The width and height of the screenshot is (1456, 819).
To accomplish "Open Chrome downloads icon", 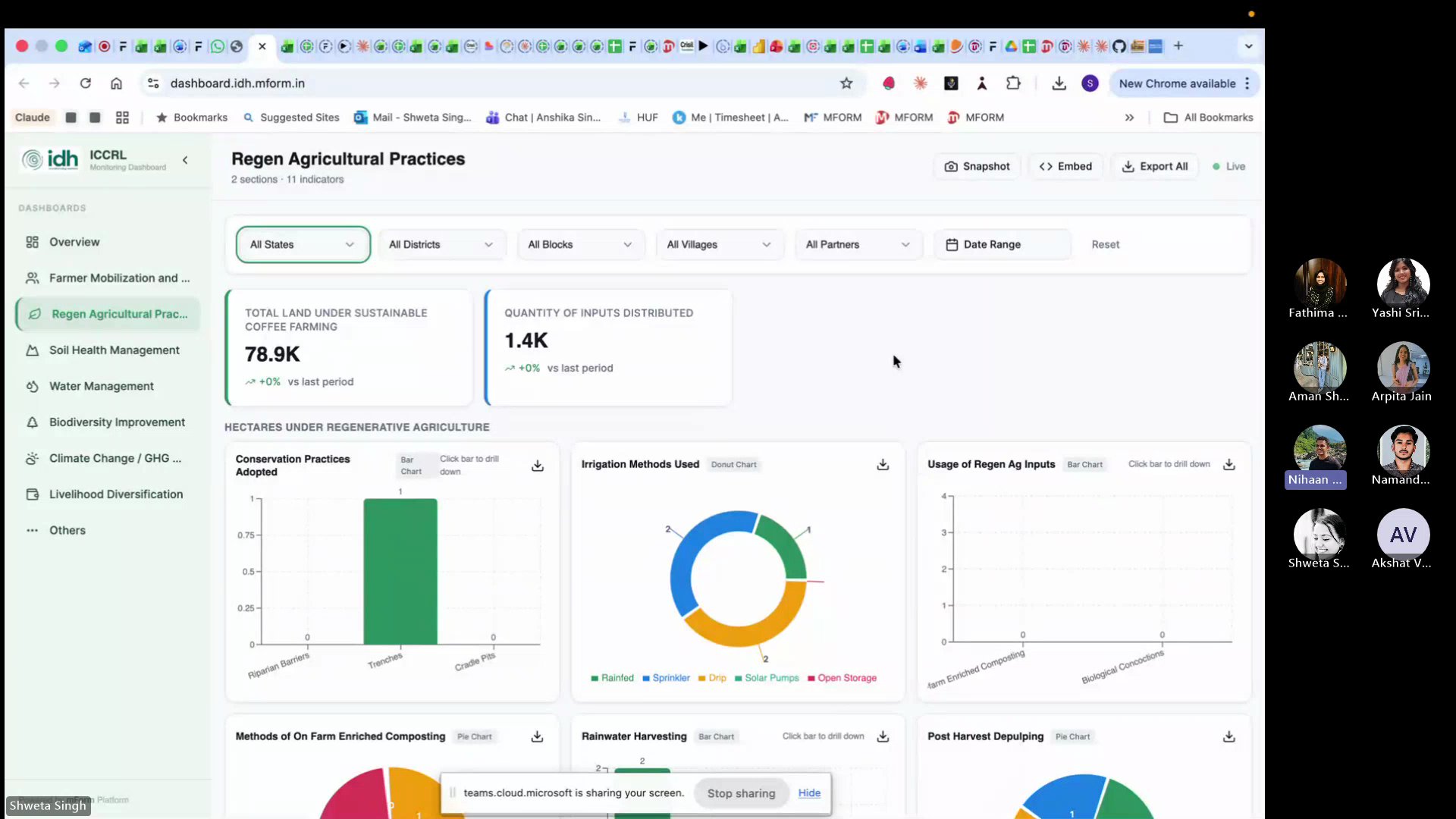I will (x=1059, y=83).
